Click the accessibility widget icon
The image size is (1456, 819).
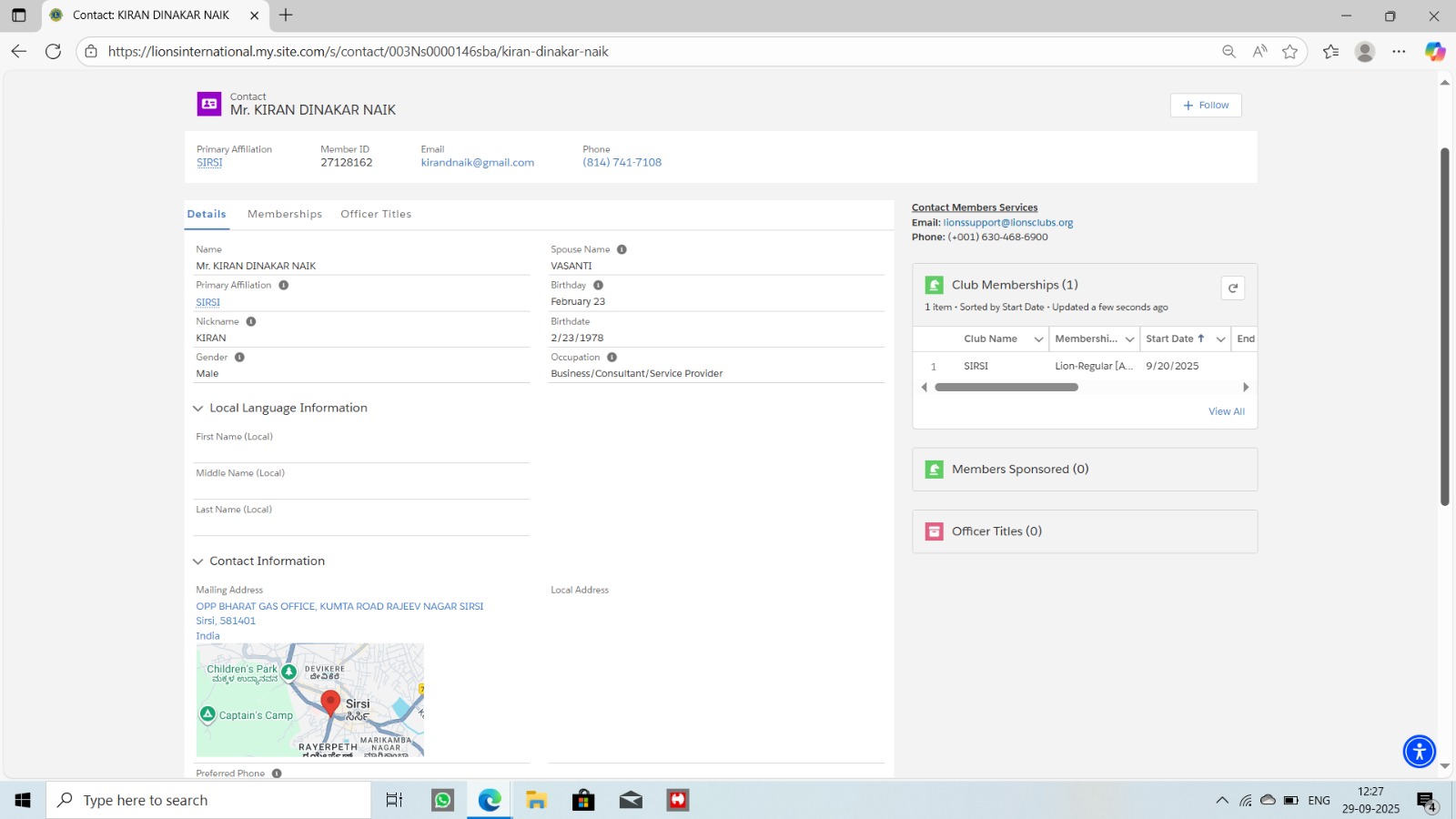tap(1419, 752)
